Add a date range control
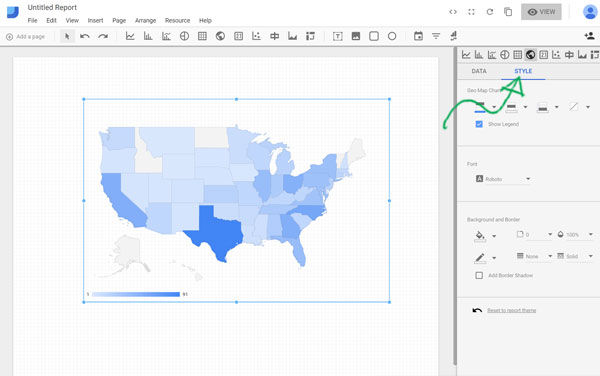This screenshot has width=600, height=376. point(418,36)
